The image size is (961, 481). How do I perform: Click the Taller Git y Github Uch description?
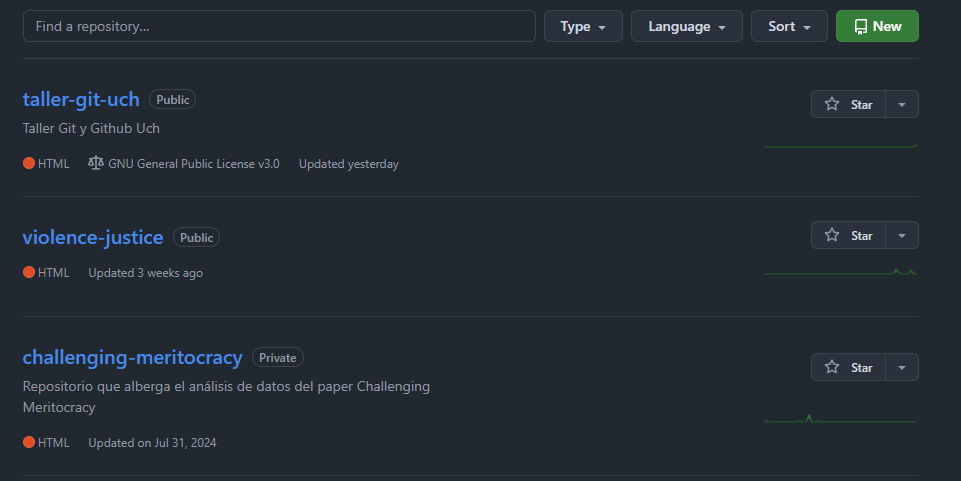(91, 128)
